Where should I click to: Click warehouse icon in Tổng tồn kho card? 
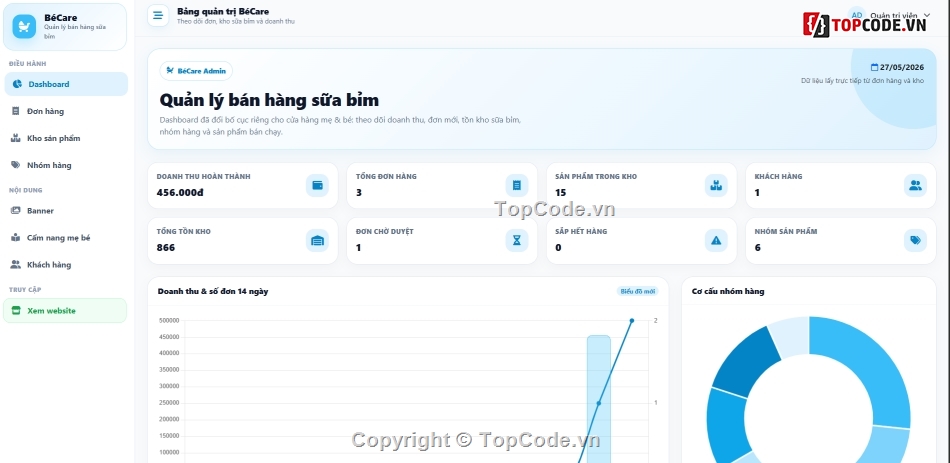click(317, 241)
